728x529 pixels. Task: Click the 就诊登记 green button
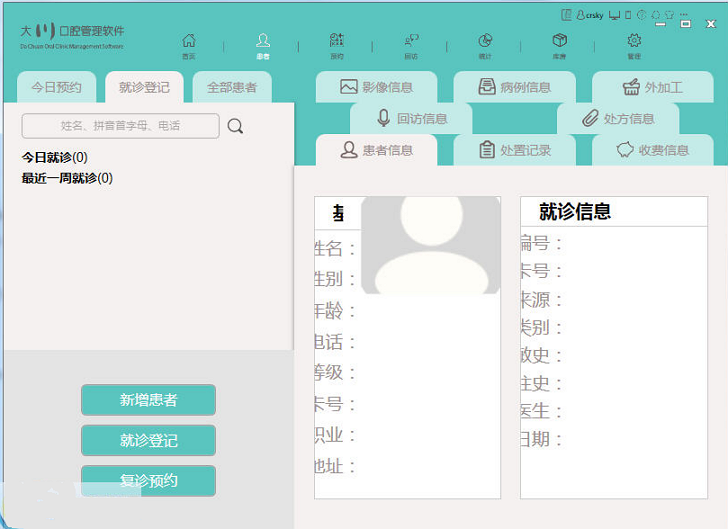[x=149, y=440]
